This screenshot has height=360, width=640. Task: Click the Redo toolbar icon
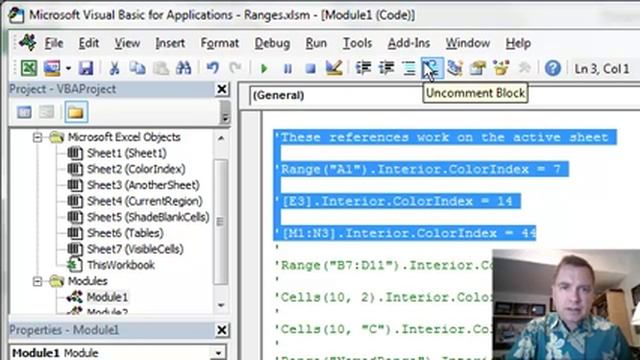point(235,68)
